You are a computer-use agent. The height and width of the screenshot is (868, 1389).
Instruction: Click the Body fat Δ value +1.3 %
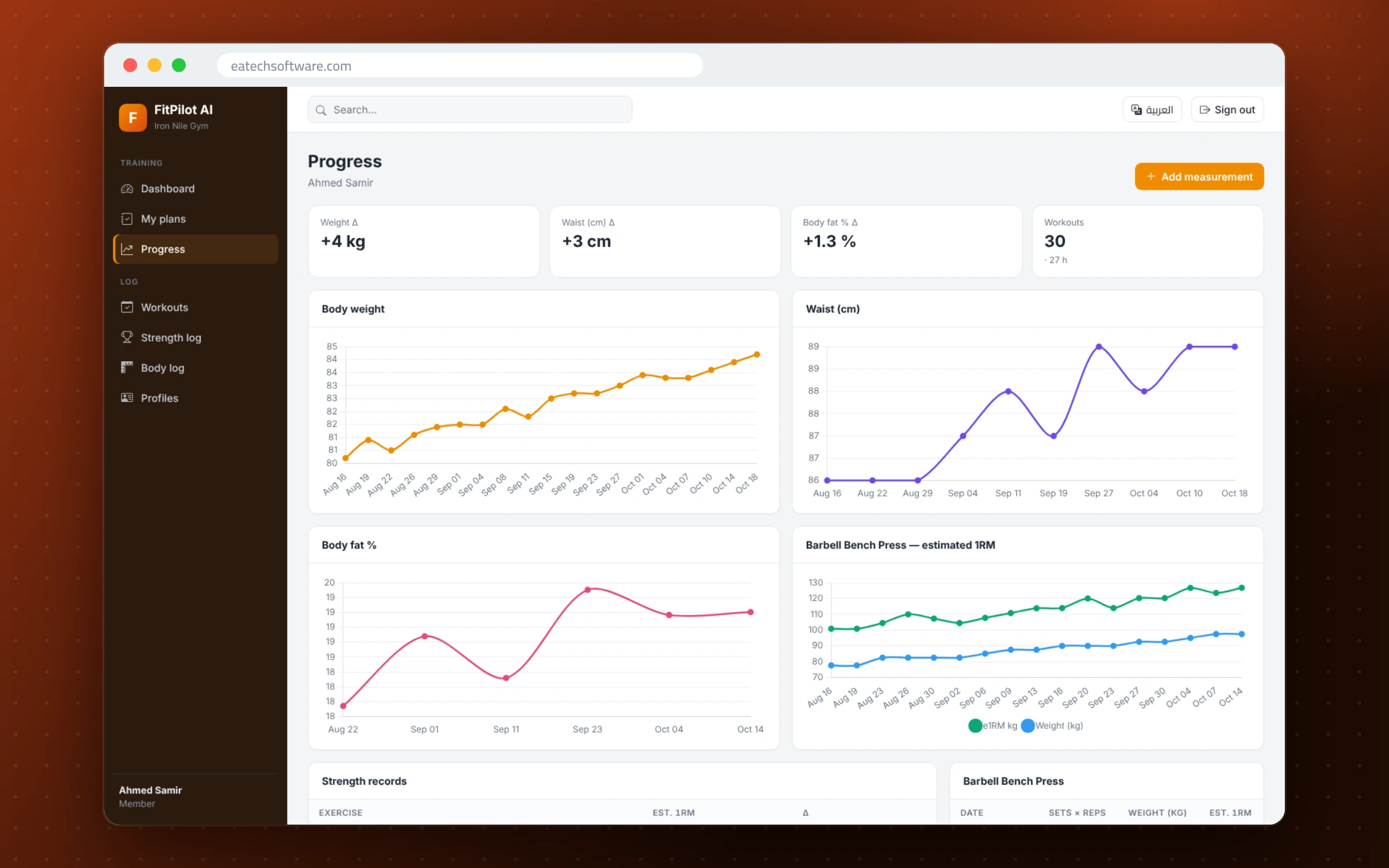(829, 241)
